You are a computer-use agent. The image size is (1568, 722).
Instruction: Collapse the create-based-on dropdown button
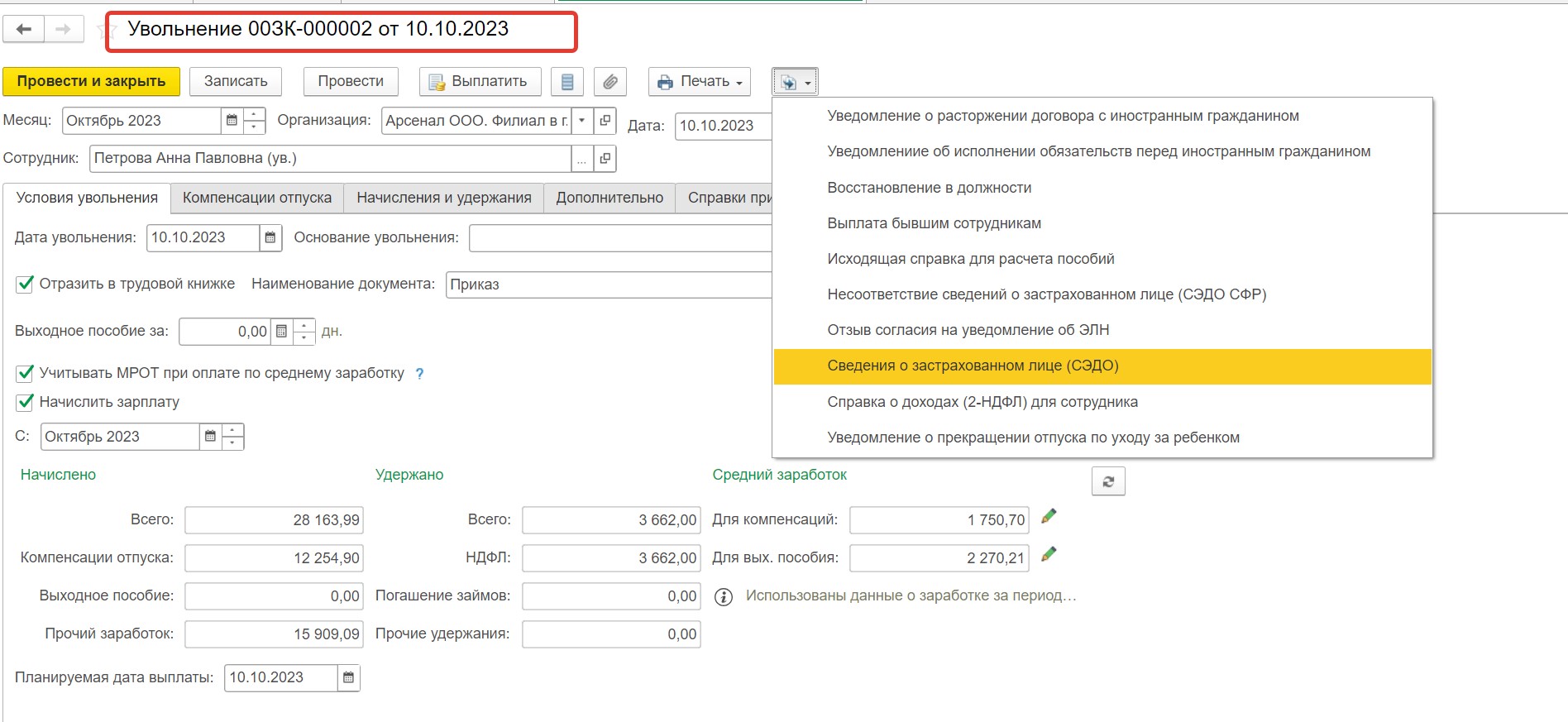[795, 82]
